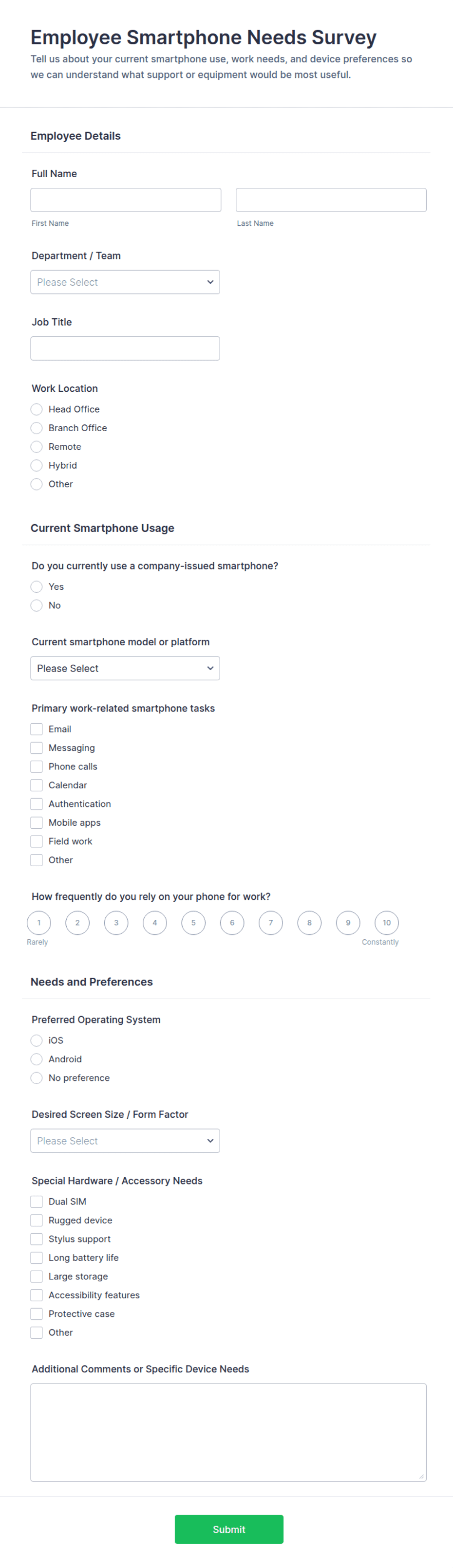Image resolution: width=453 pixels, height=1568 pixels.
Task: Select rating 5 on phone reliance scale
Action: tap(193, 922)
